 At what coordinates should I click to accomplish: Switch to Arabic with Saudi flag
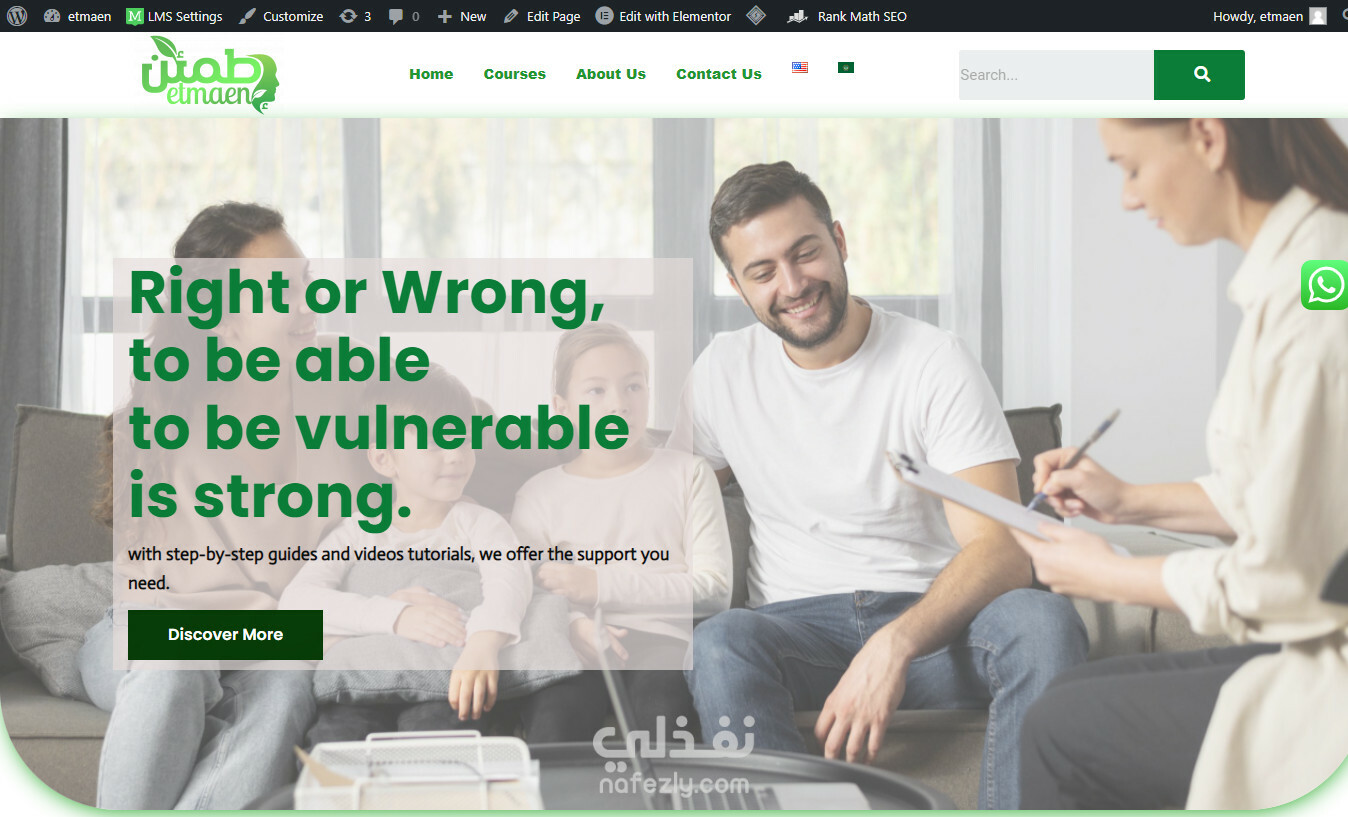(846, 67)
